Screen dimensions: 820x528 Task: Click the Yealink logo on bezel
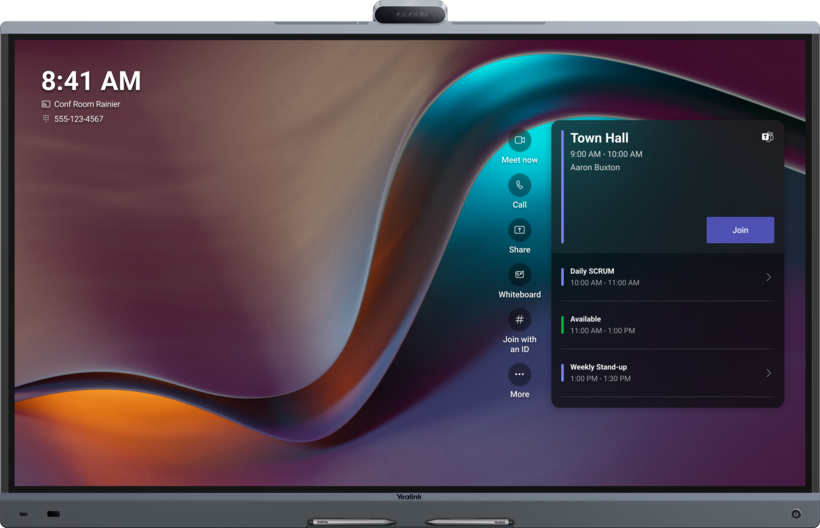point(409,497)
